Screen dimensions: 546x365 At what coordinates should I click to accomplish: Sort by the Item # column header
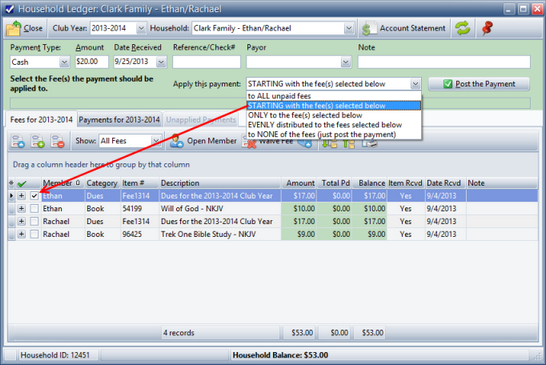140,183
